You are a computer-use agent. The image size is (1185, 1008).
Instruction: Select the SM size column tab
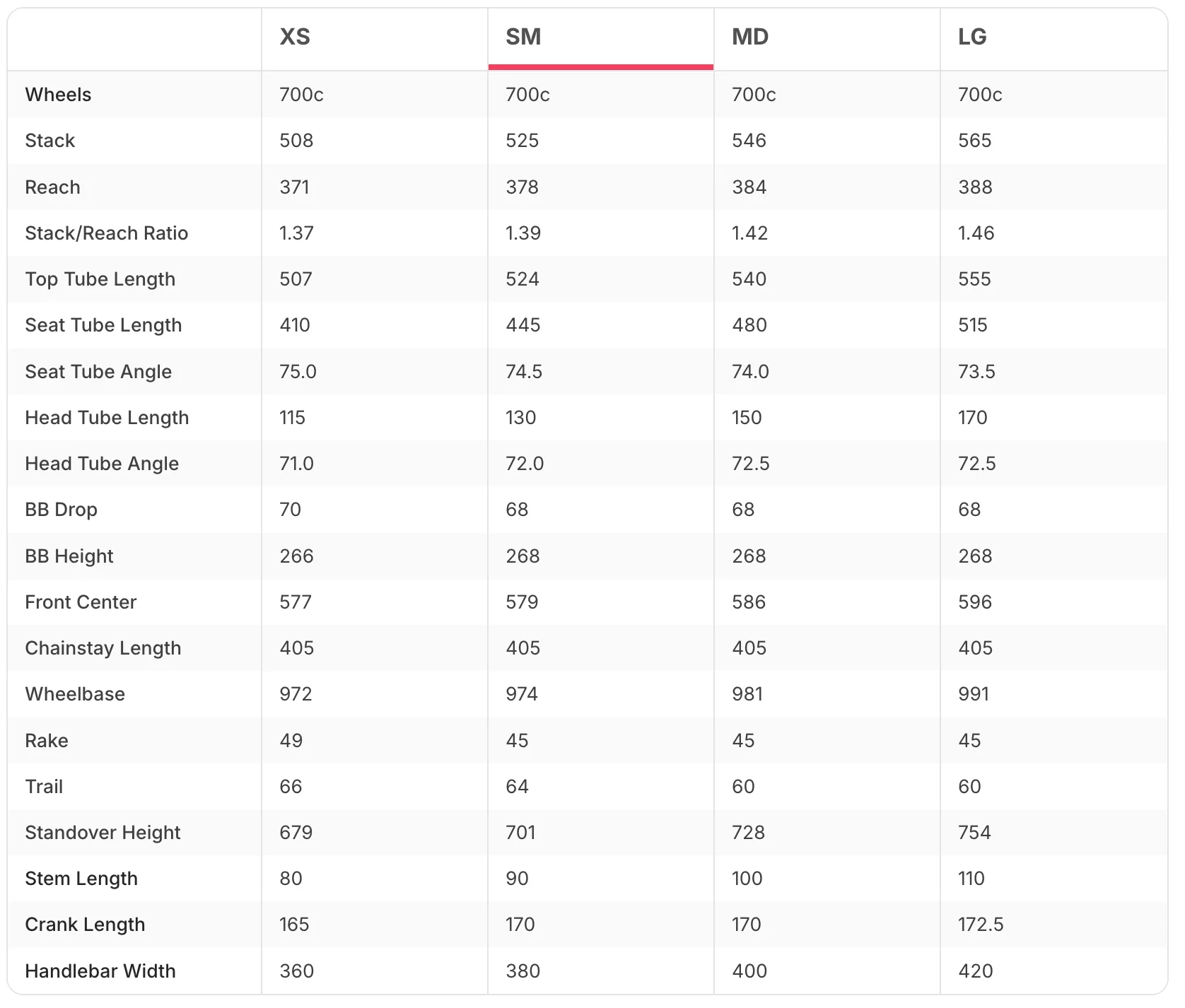coord(601,38)
